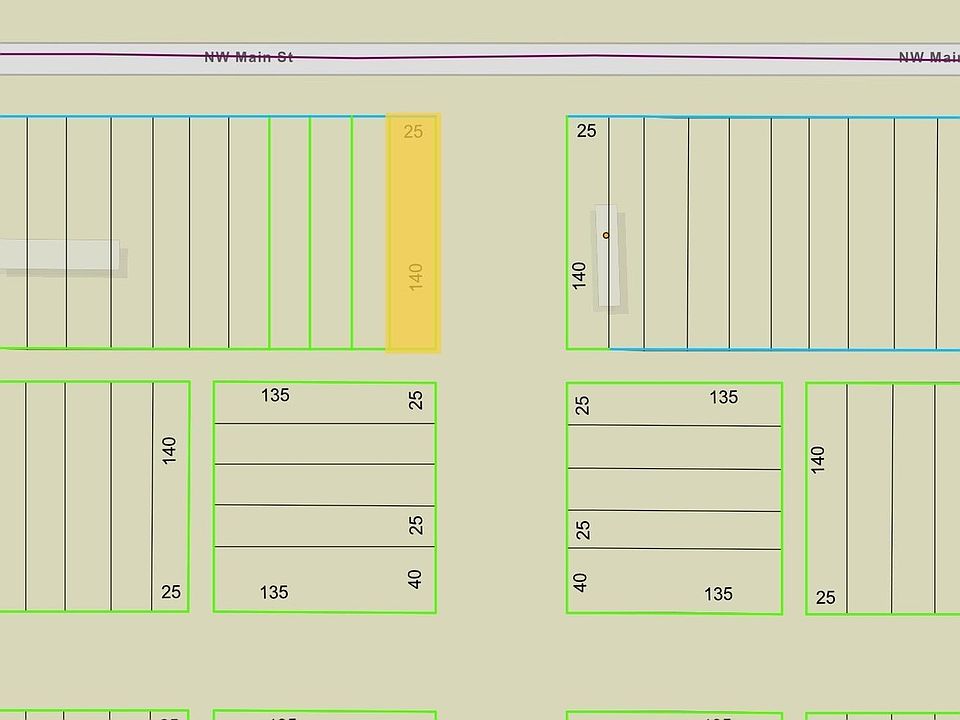Click the "25" label at the bottom of the lower-left vertical-lot block

171,591
